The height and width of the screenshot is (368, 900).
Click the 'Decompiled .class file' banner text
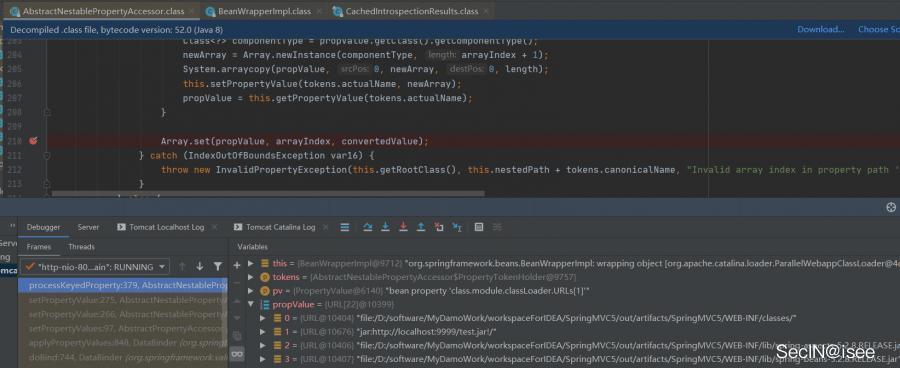(117, 29)
